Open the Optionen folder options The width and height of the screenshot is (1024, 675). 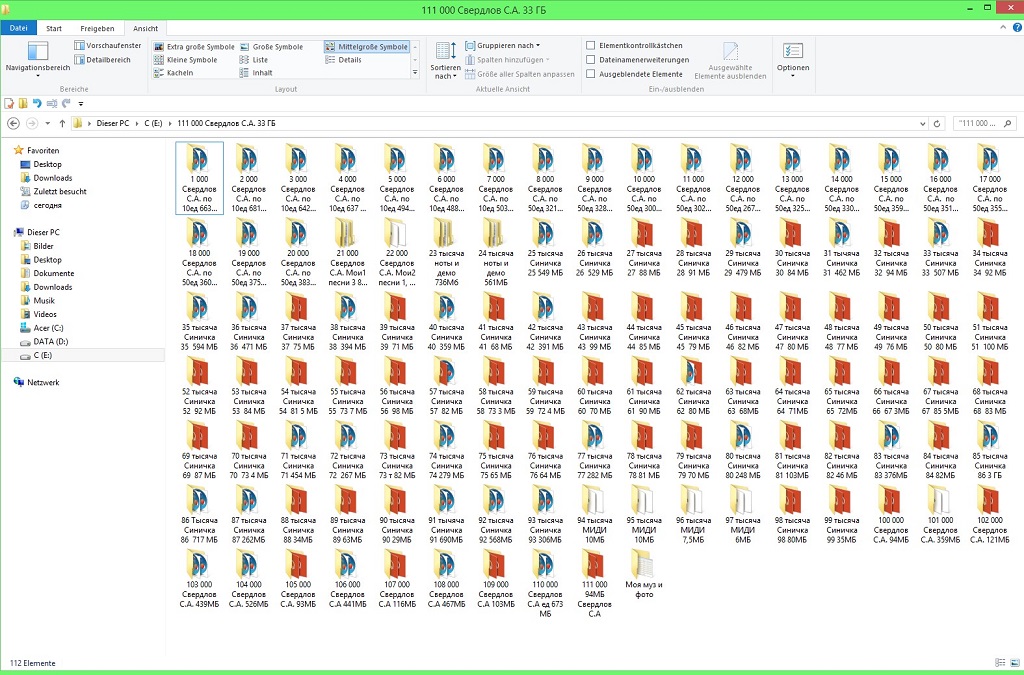coord(792,59)
